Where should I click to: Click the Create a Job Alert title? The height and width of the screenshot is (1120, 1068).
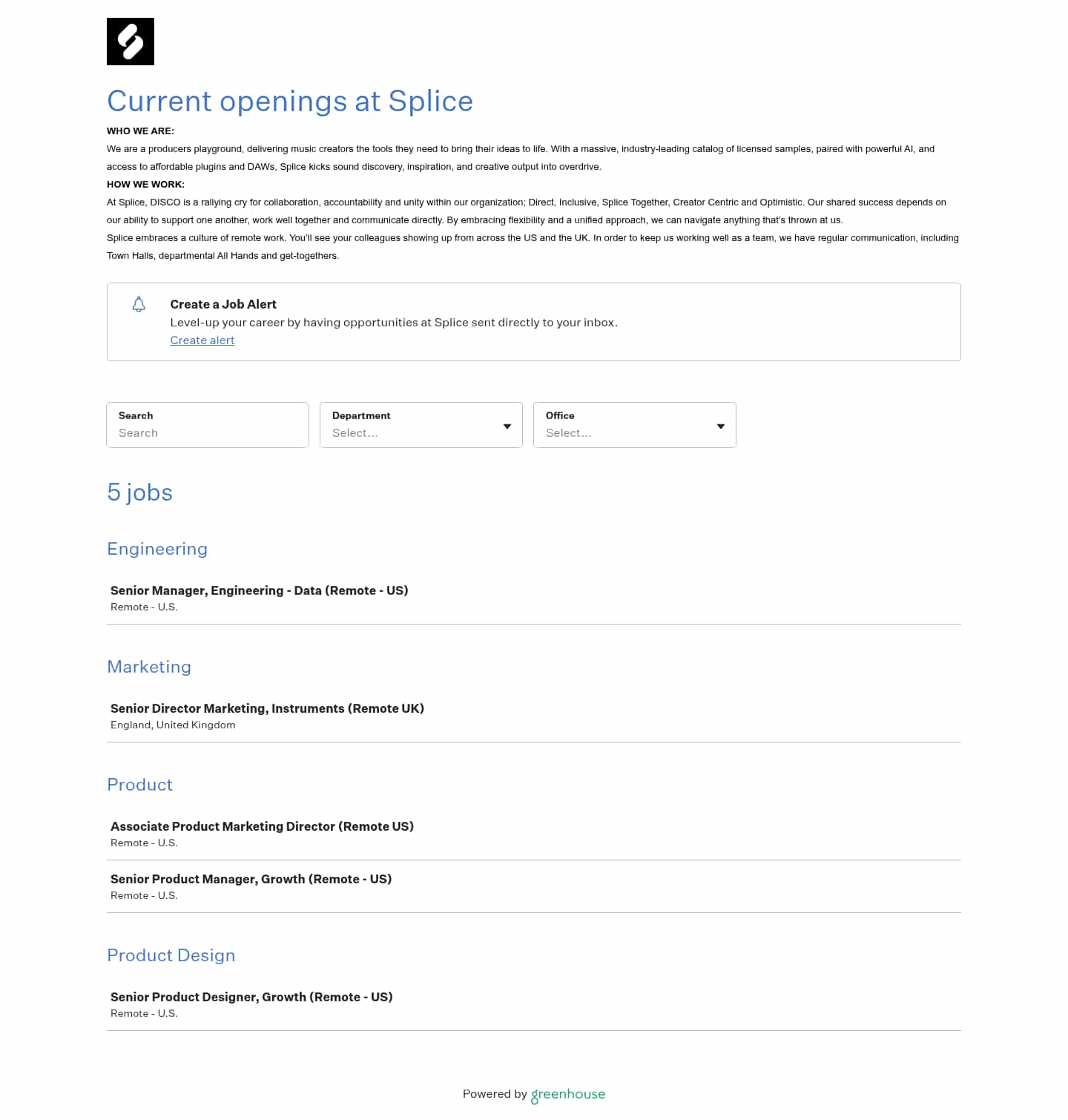click(223, 304)
